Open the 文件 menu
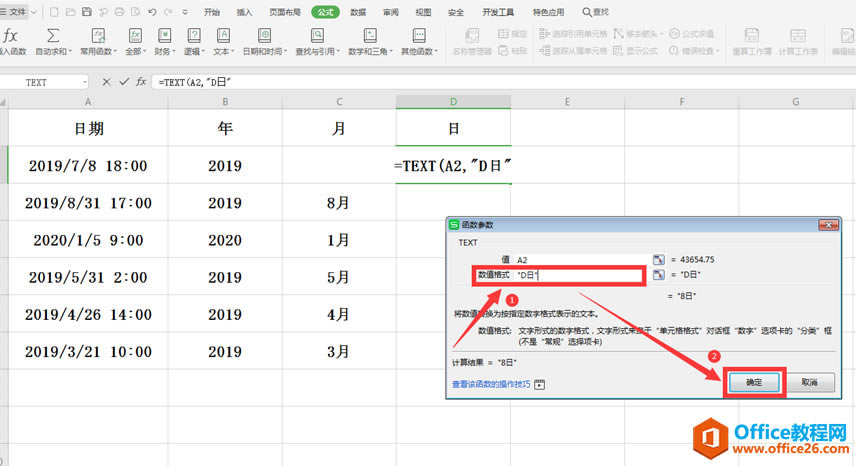 coord(14,12)
